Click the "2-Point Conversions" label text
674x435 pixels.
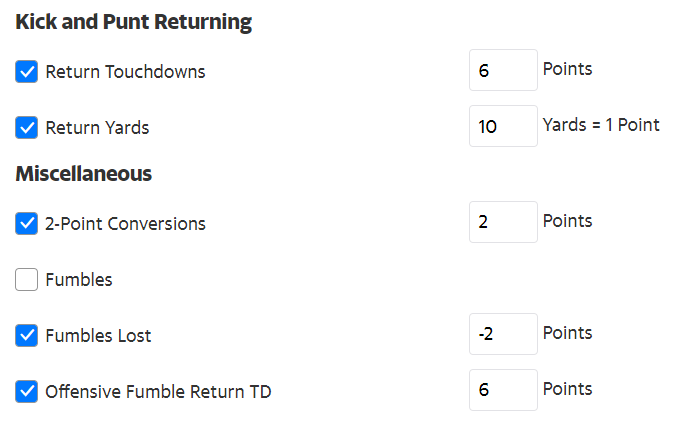[125, 224]
